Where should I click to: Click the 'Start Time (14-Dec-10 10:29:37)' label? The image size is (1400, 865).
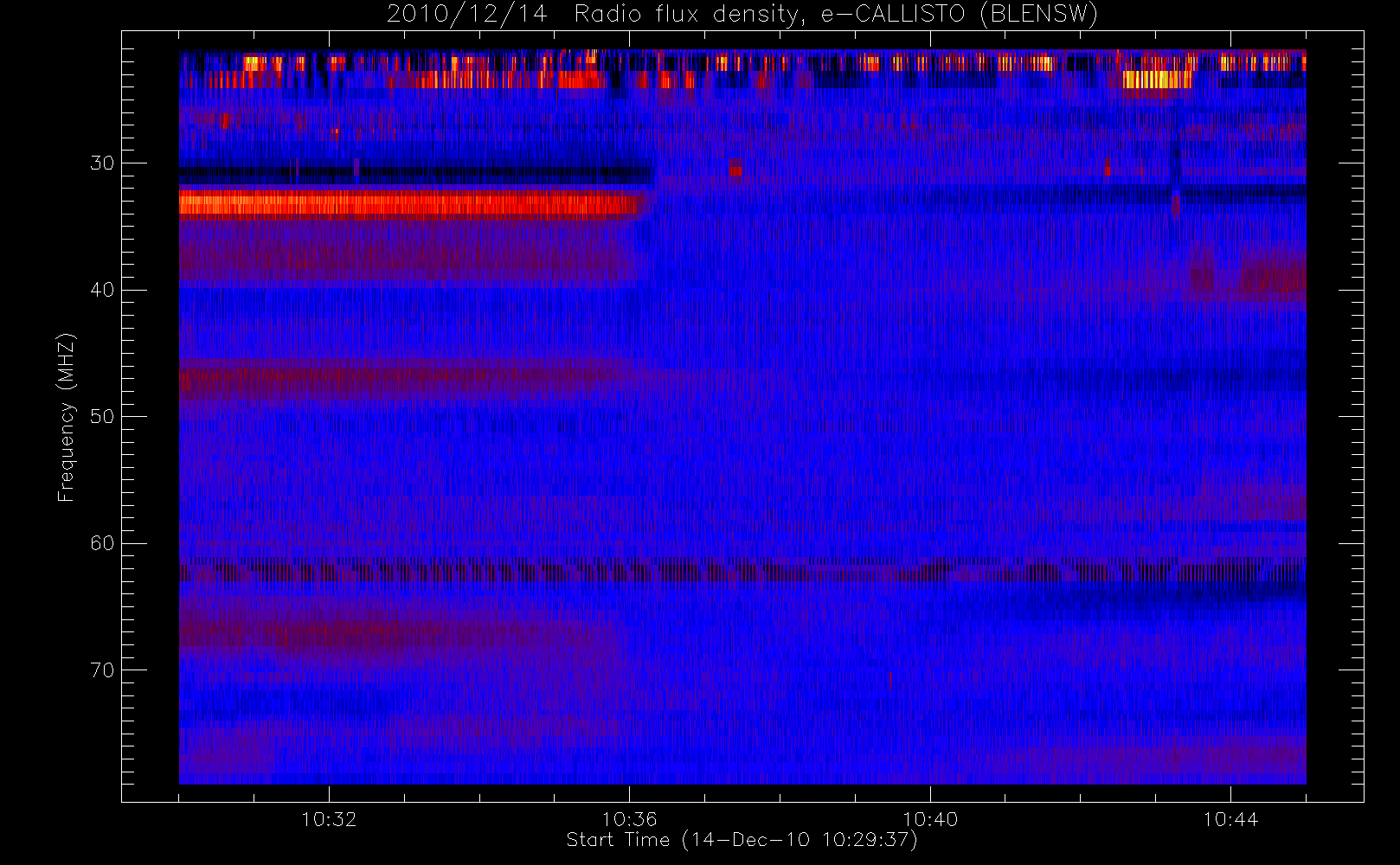[742, 840]
